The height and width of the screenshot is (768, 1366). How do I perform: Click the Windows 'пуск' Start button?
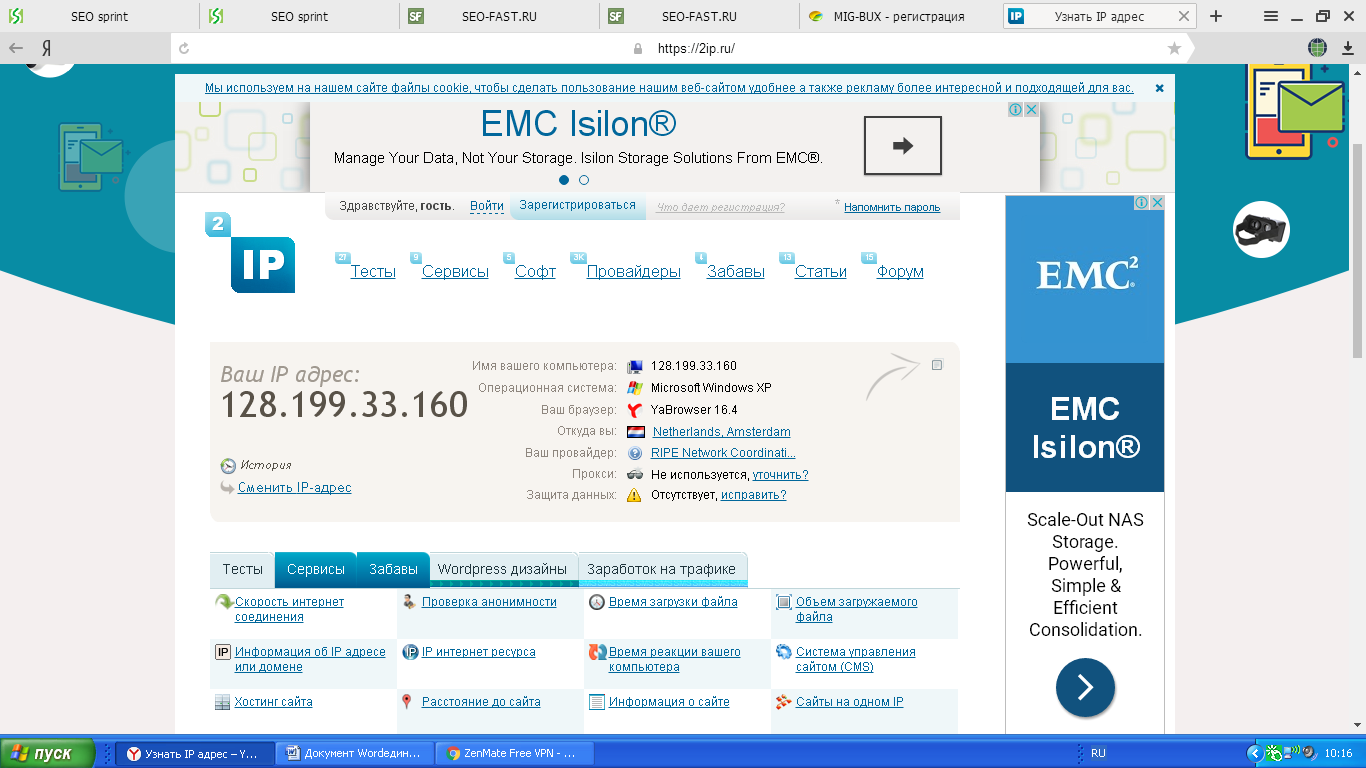(x=48, y=753)
